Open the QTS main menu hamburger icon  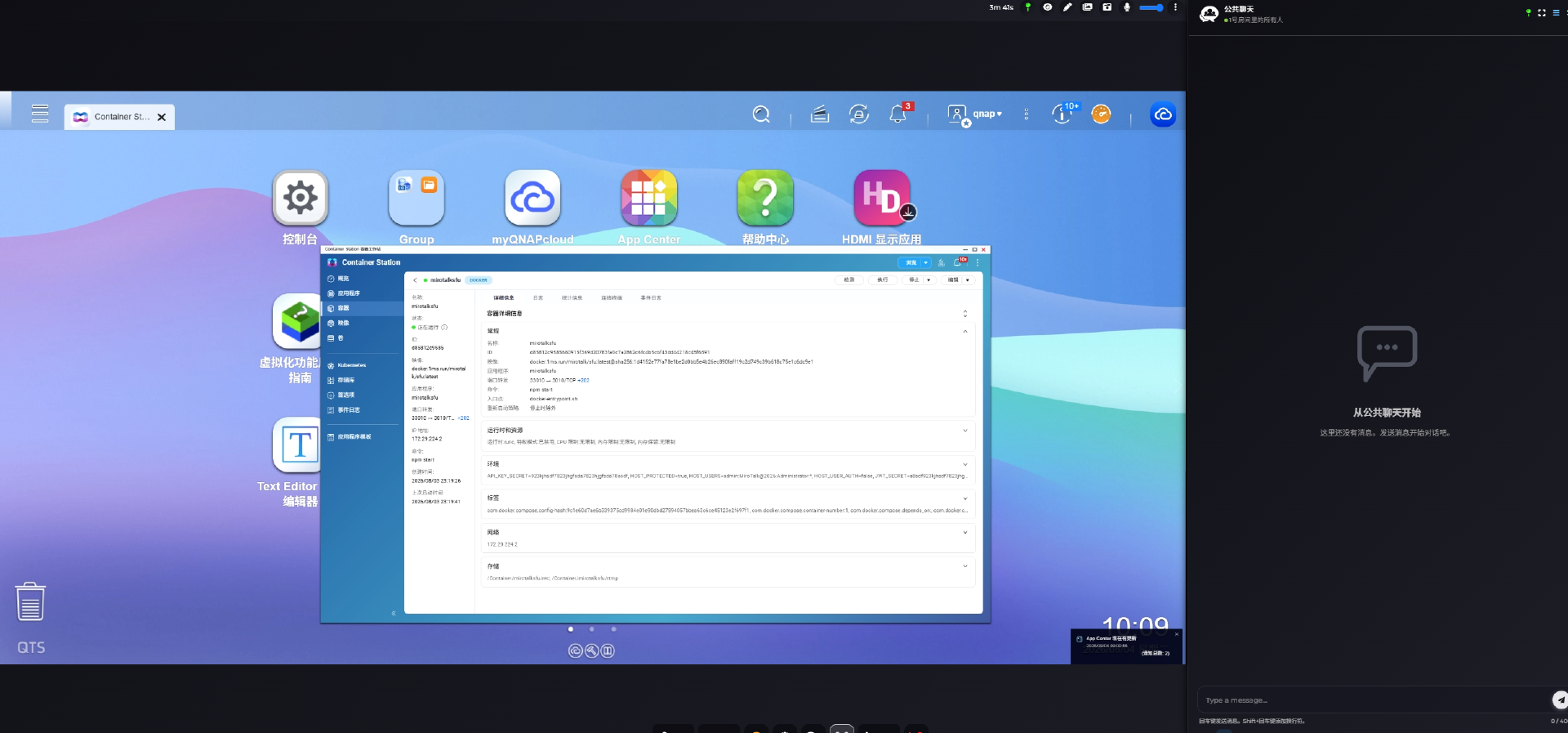point(40,114)
